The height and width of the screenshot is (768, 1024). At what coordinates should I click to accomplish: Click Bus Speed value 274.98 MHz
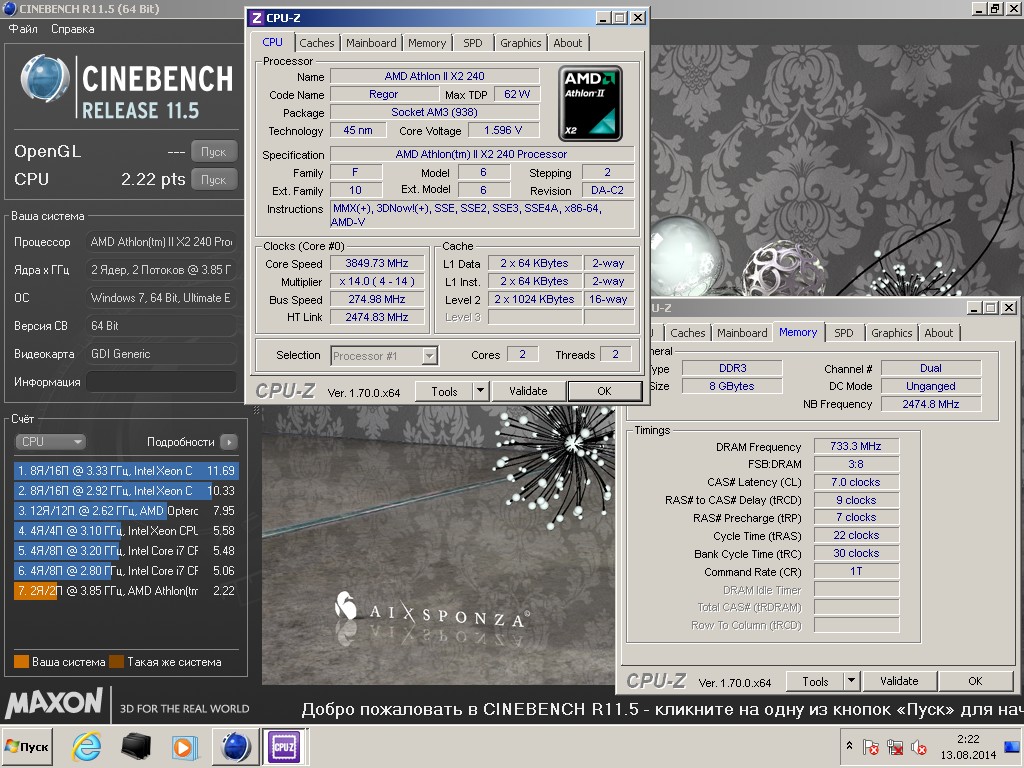point(377,299)
